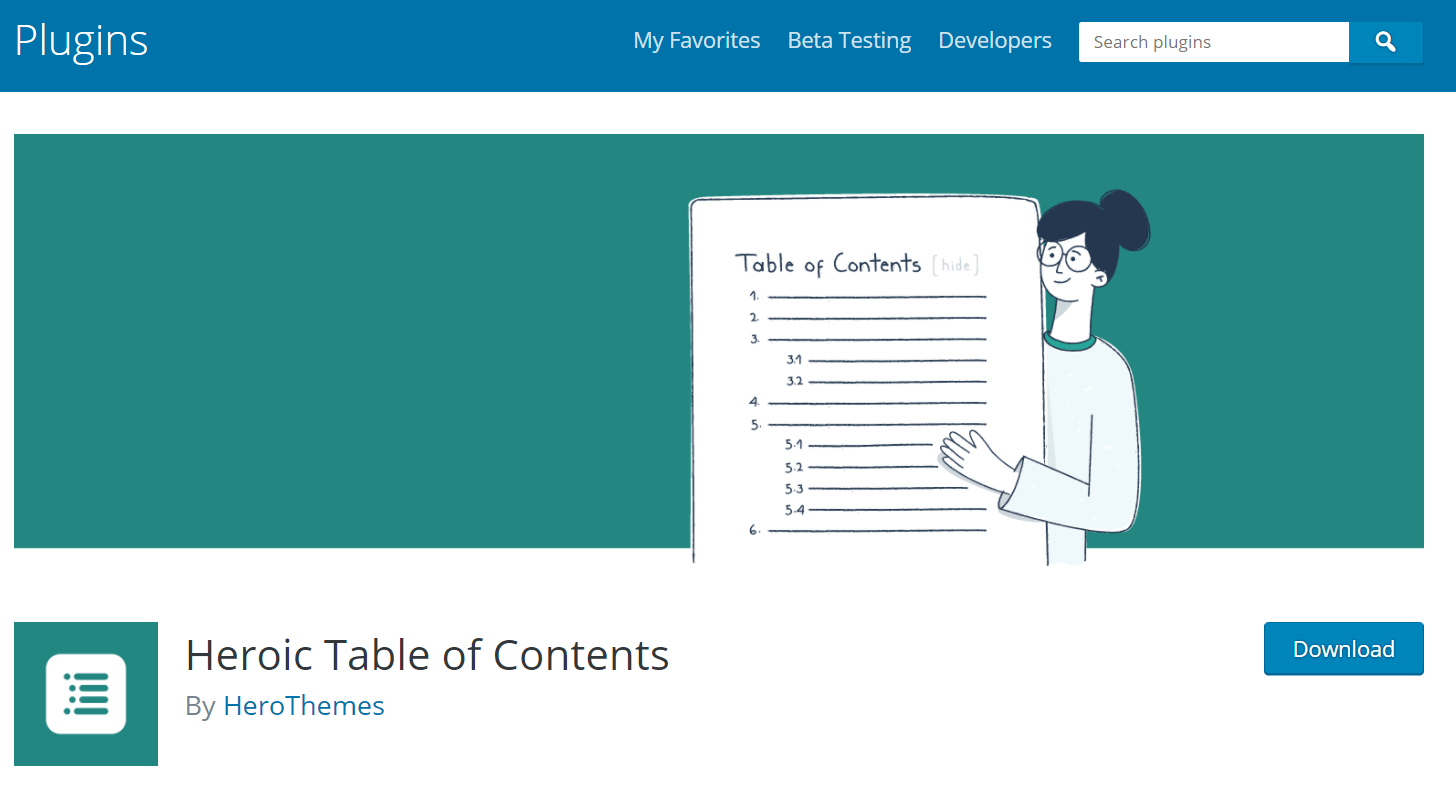Click the Plugins header title

[81, 41]
